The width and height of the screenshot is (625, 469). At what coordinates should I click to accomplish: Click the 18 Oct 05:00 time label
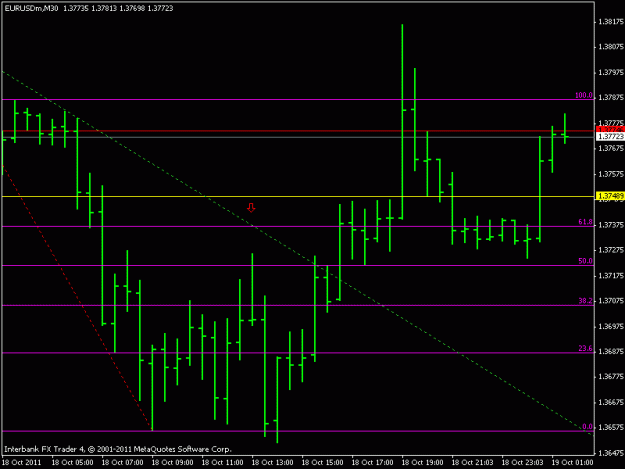click(73, 463)
